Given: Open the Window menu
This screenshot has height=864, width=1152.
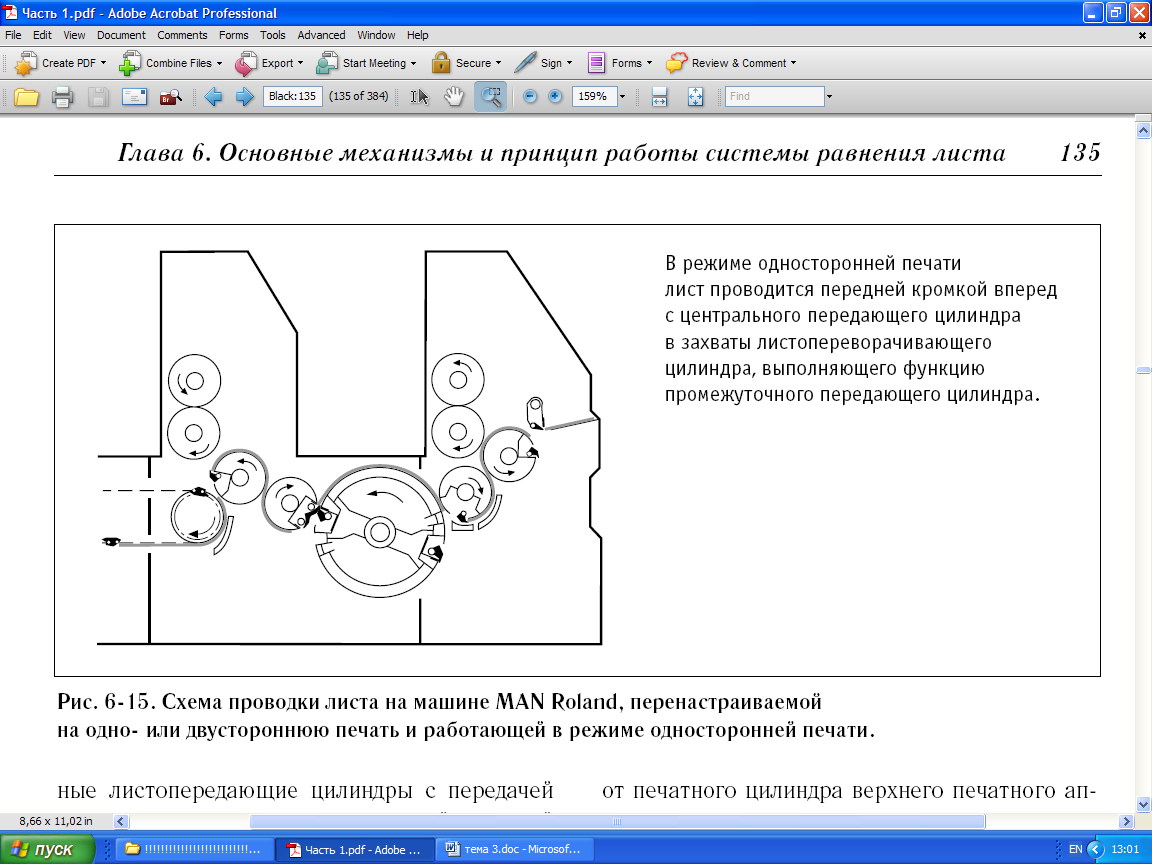Looking at the screenshot, I should click(x=376, y=35).
